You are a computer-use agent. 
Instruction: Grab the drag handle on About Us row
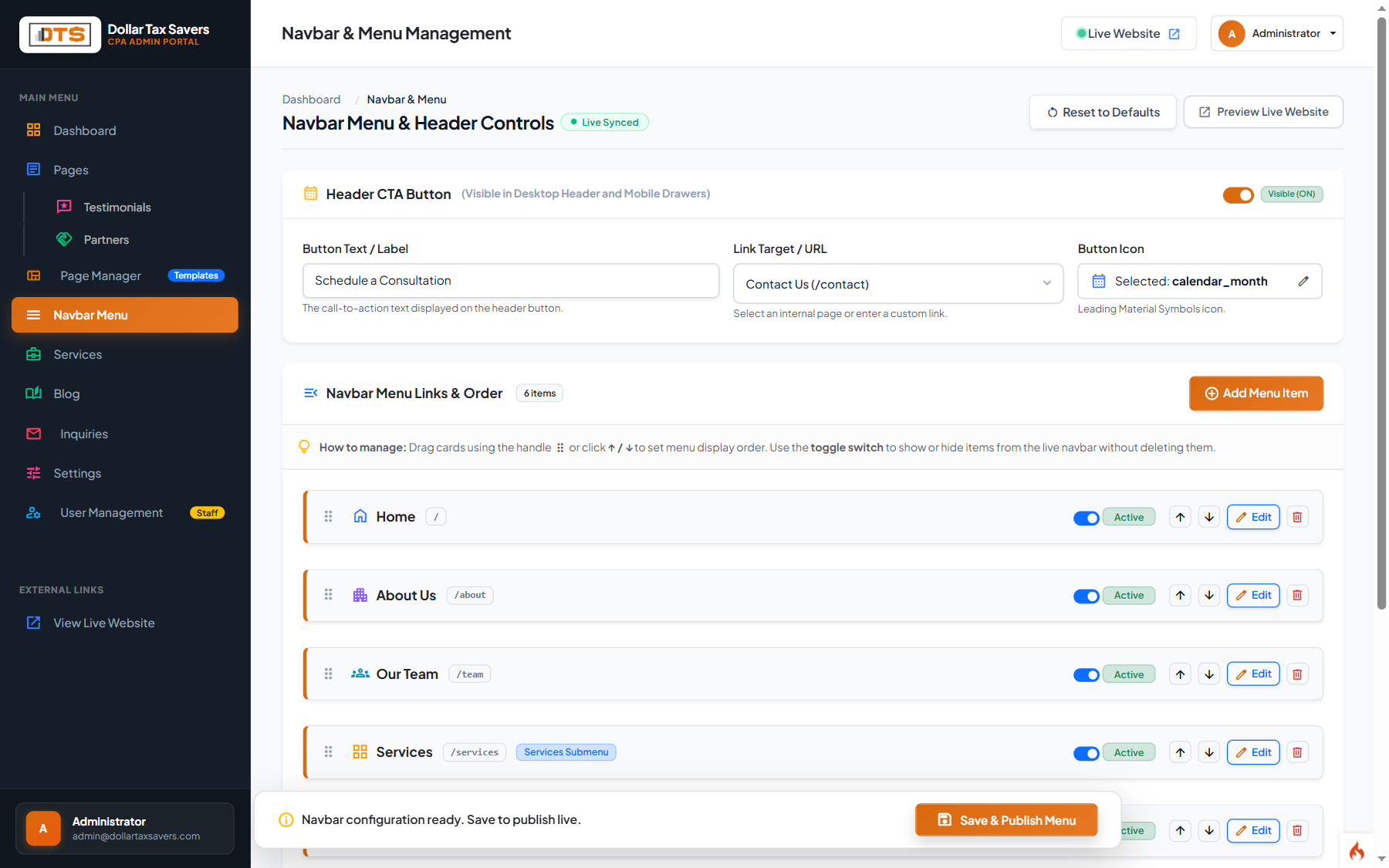(x=328, y=595)
